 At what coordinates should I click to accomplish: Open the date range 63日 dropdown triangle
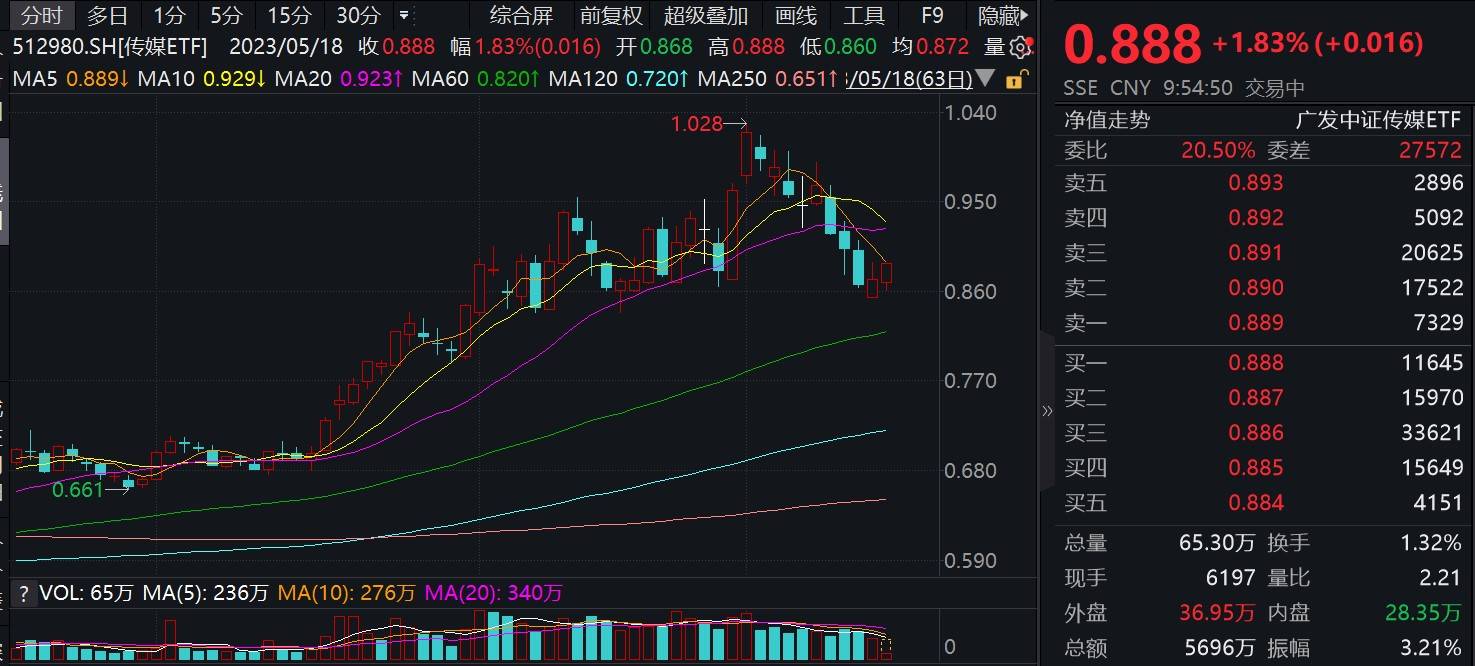[984, 80]
